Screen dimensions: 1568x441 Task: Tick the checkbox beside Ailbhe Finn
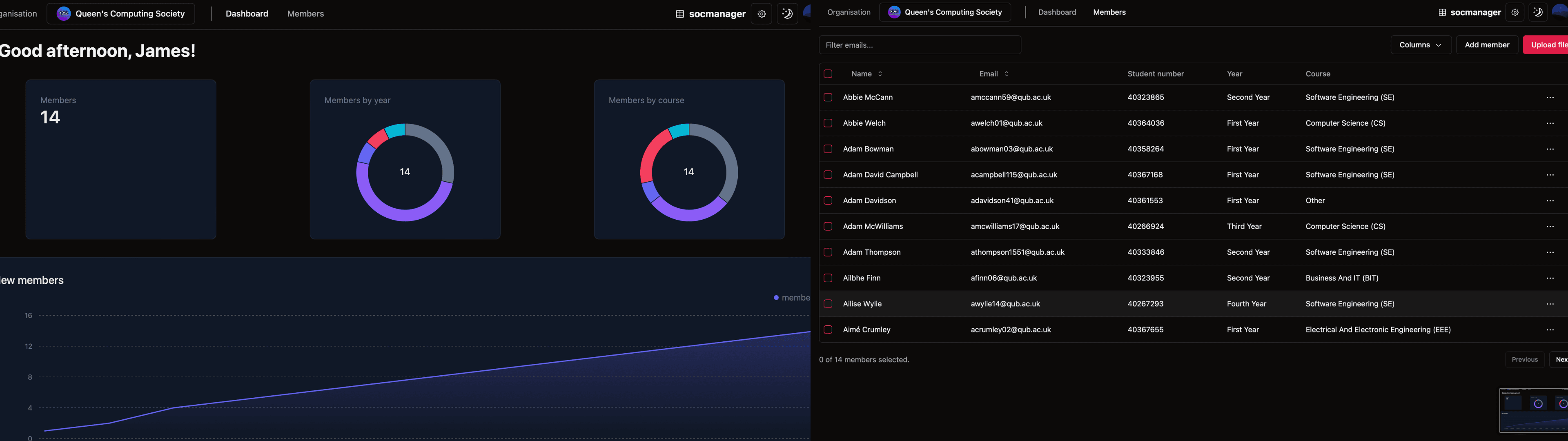pyautogui.click(x=829, y=278)
